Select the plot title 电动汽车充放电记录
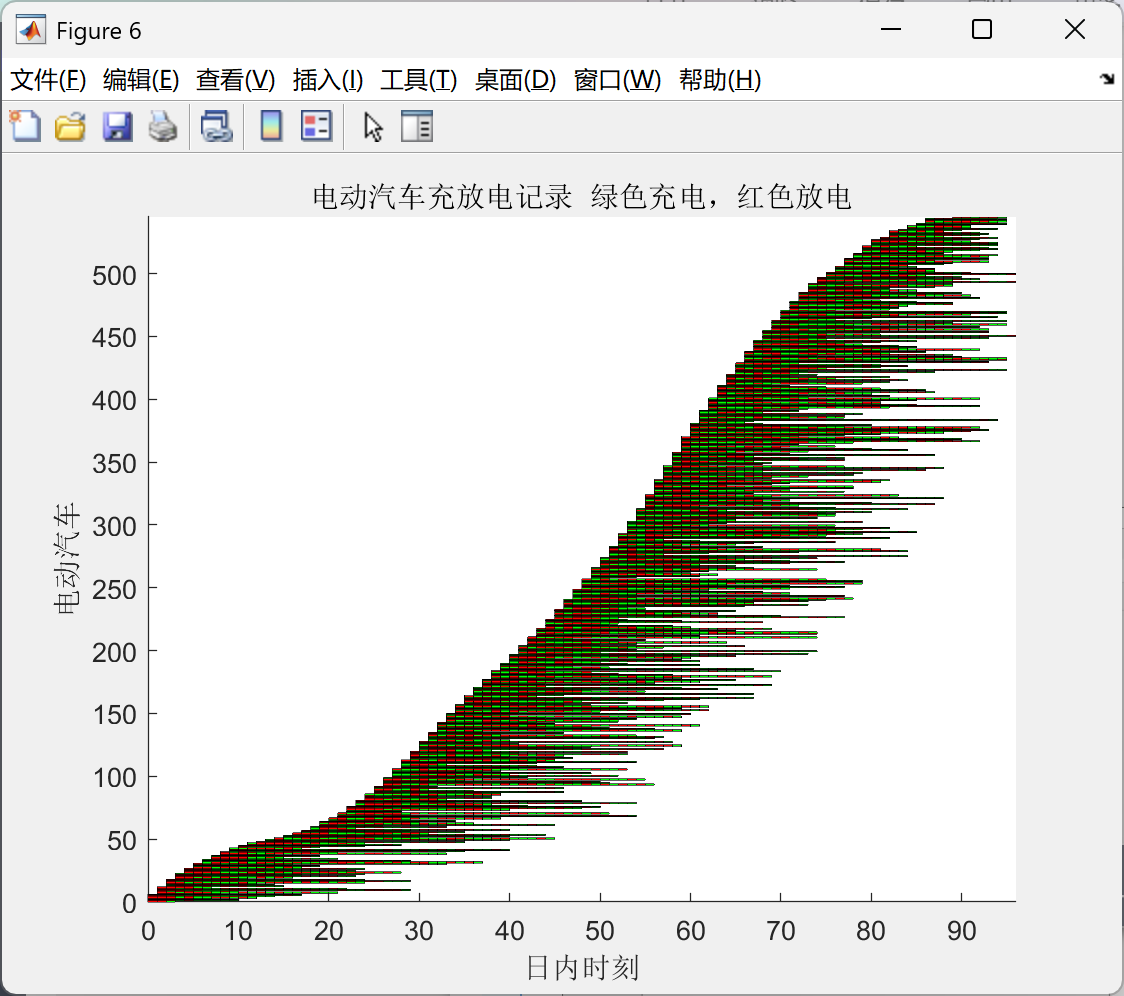 (442, 196)
